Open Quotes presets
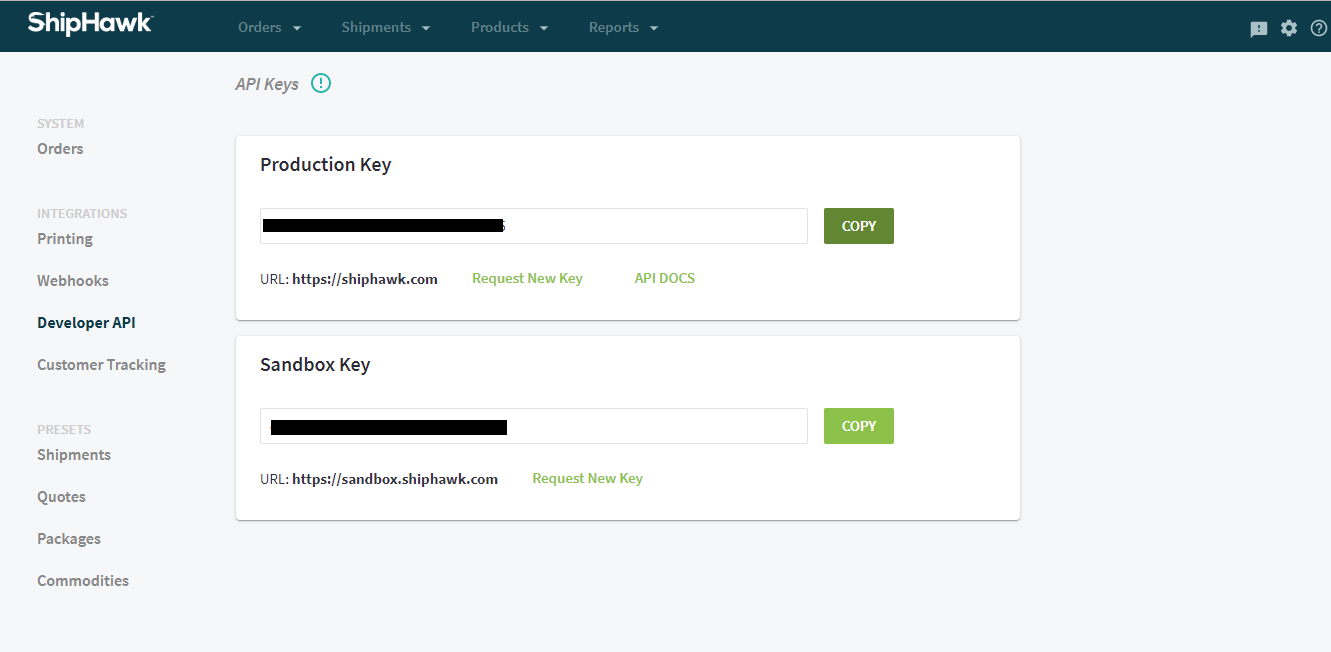Viewport: 1331px width, 652px height. [61, 497]
